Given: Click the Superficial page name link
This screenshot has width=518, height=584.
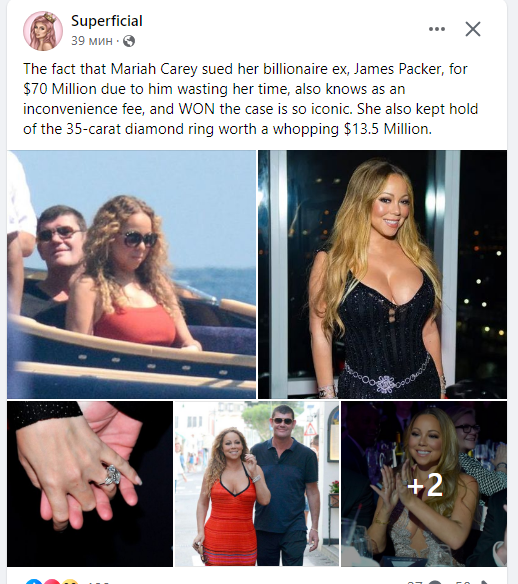Looking at the screenshot, I should (x=107, y=21).
